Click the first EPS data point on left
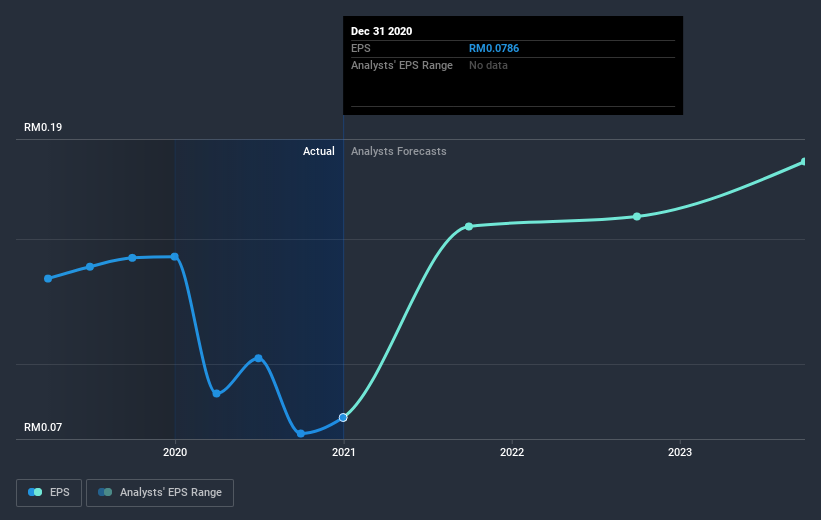 [48, 279]
